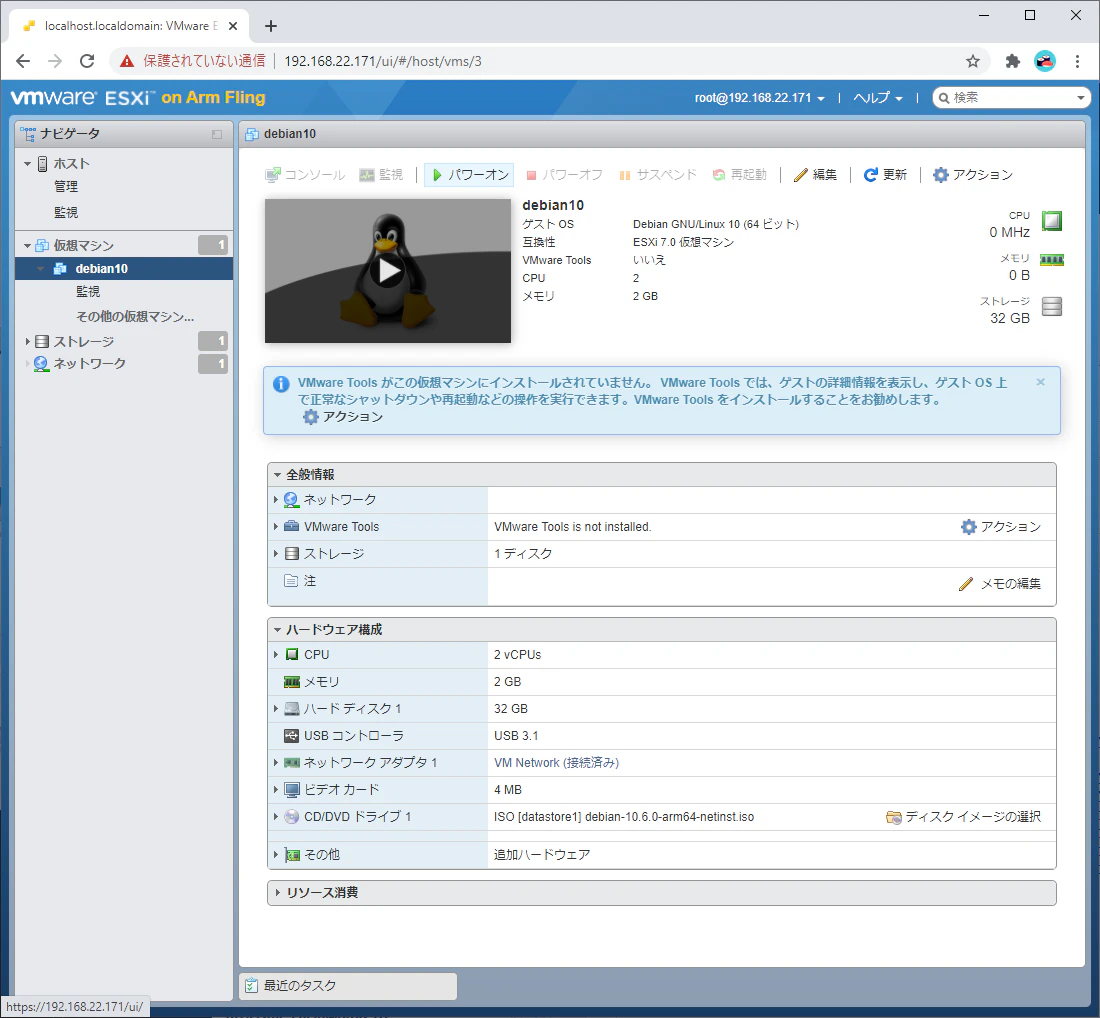Open the アクション gear menu in toolbar
The height and width of the screenshot is (1018, 1100).
click(973, 175)
